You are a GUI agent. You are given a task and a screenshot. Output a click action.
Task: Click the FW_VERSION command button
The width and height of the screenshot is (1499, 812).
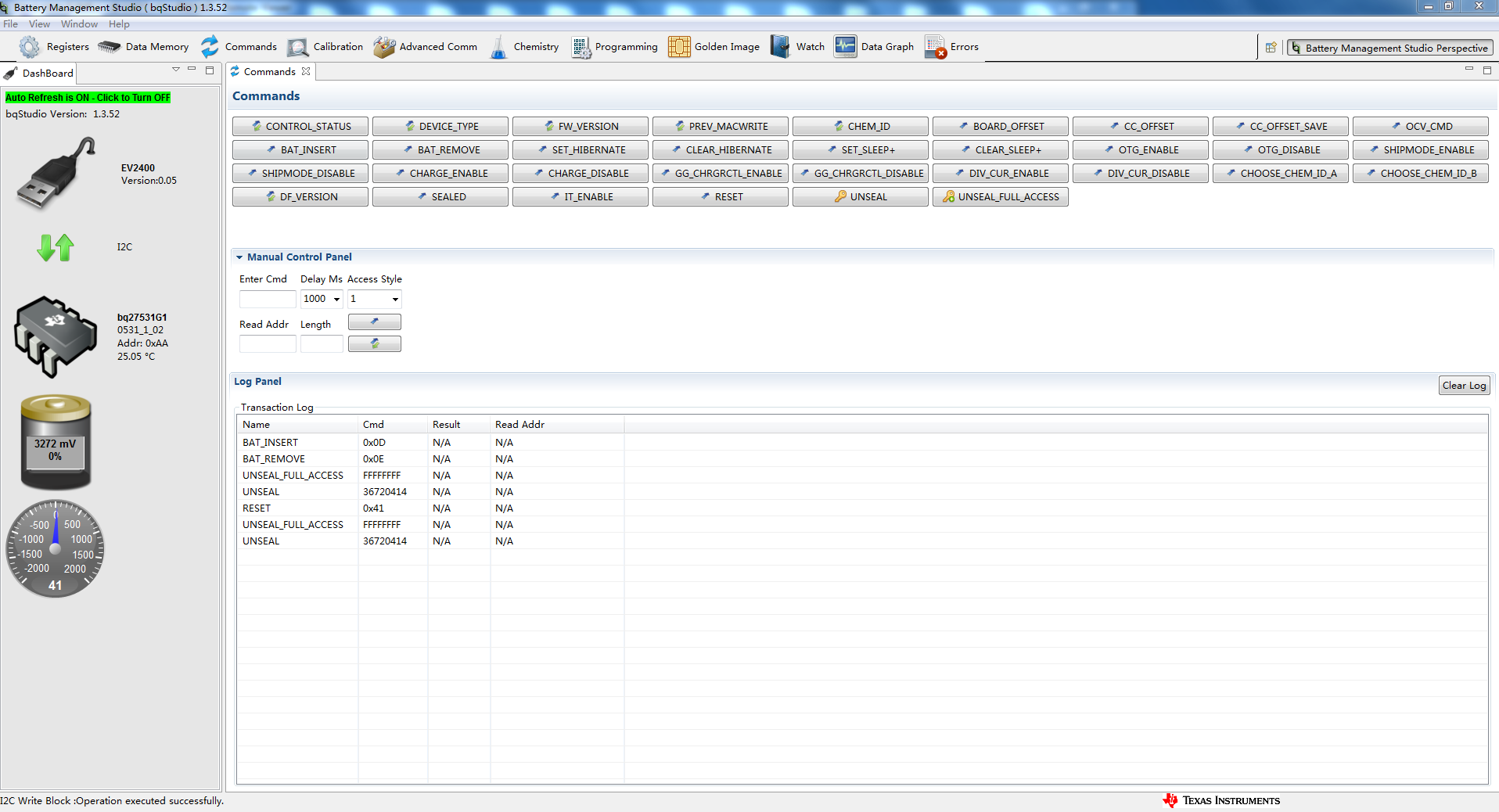tap(581, 127)
